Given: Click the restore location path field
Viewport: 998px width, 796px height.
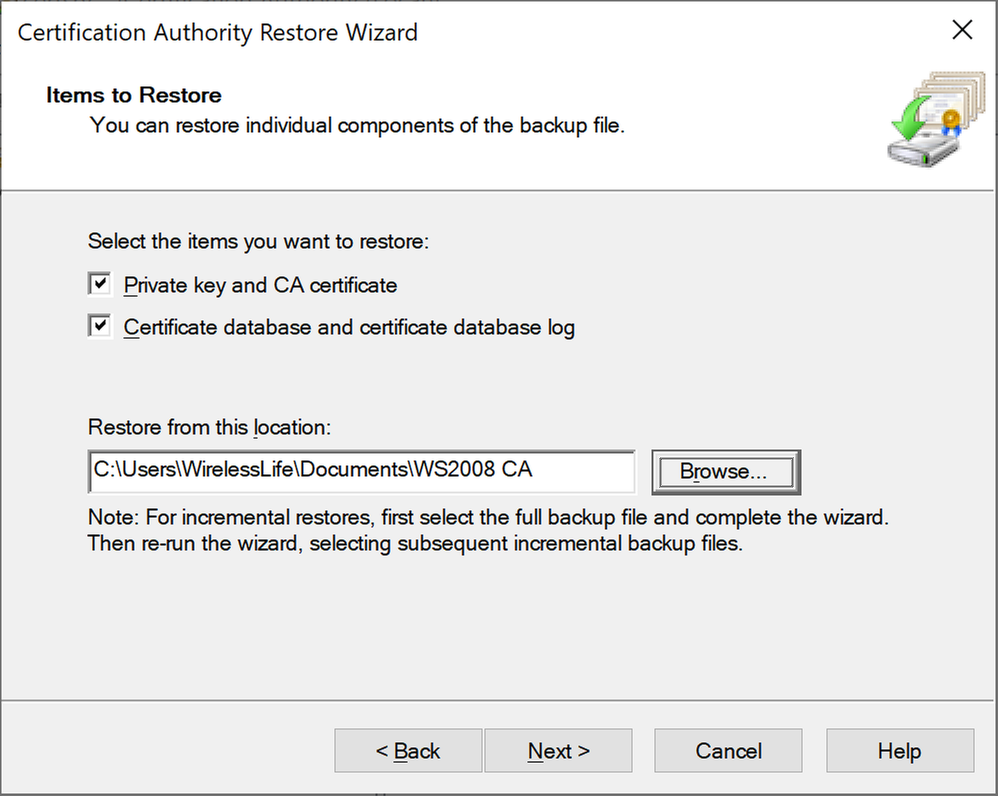Looking at the screenshot, I should pos(362,471).
